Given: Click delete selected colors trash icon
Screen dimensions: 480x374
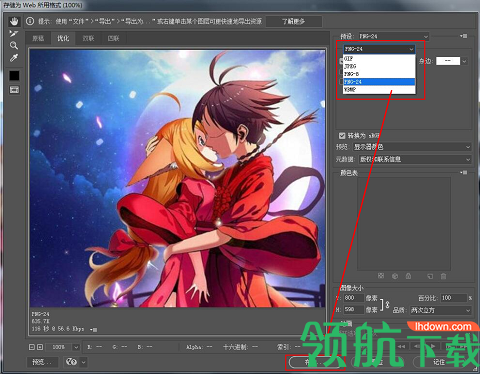Looking at the screenshot, I should [443, 276].
